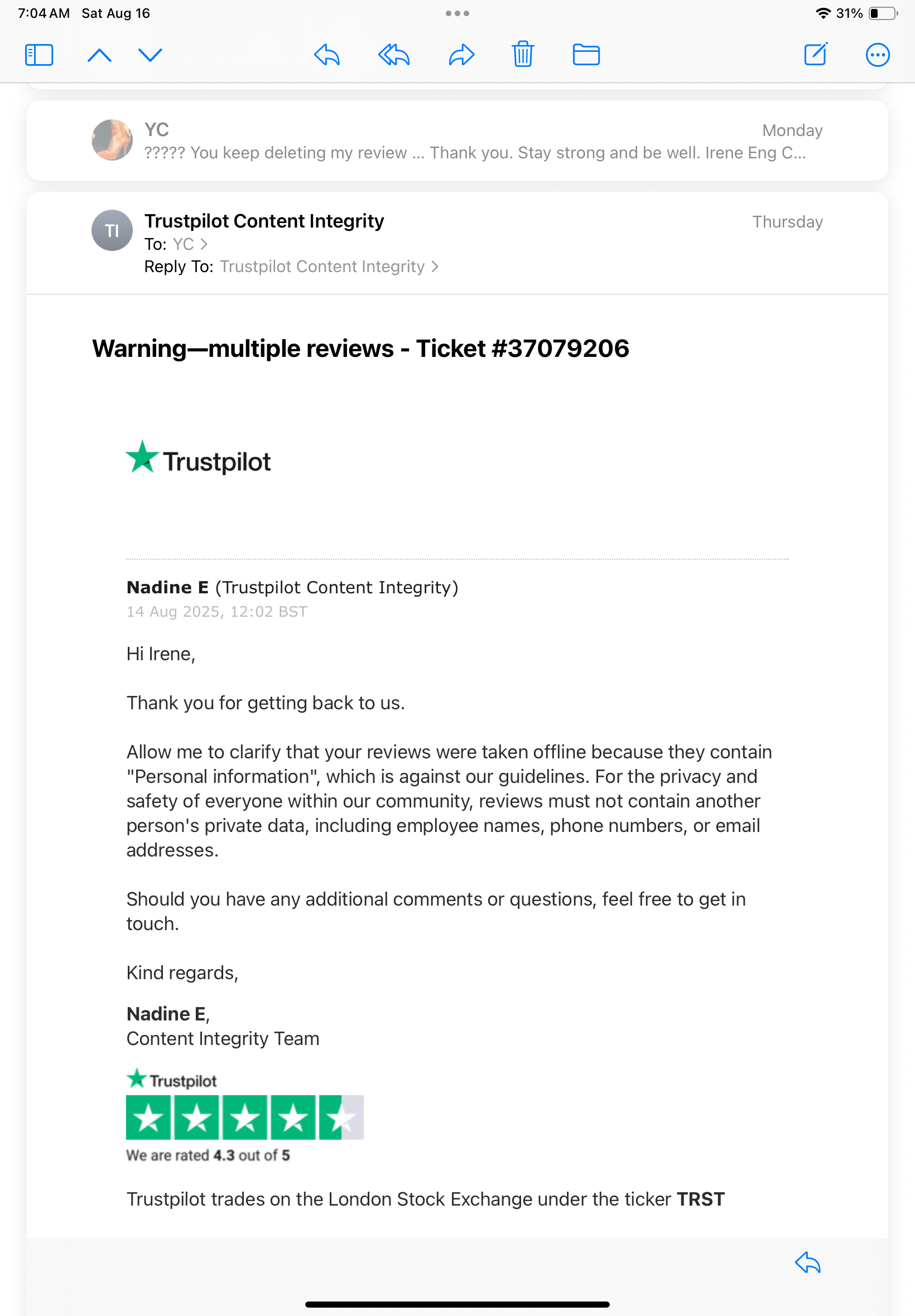This screenshot has width=915, height=1316.
Task: Go to next message with down arrow
Action: pos(150,55)
